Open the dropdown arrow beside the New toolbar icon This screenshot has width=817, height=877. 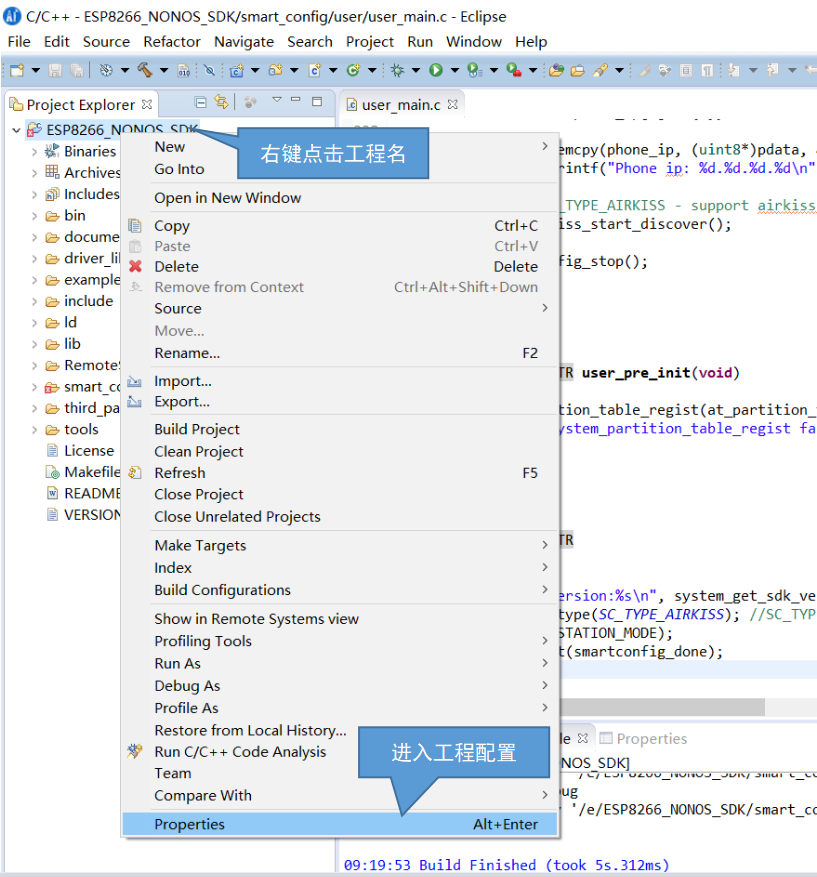(36, 70)
